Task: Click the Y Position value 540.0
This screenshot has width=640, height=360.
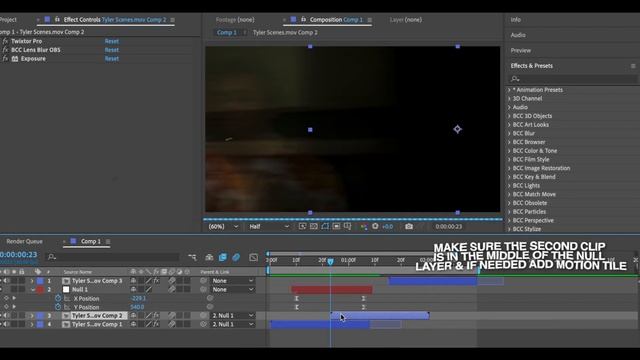Action: (x=137, y=307)
